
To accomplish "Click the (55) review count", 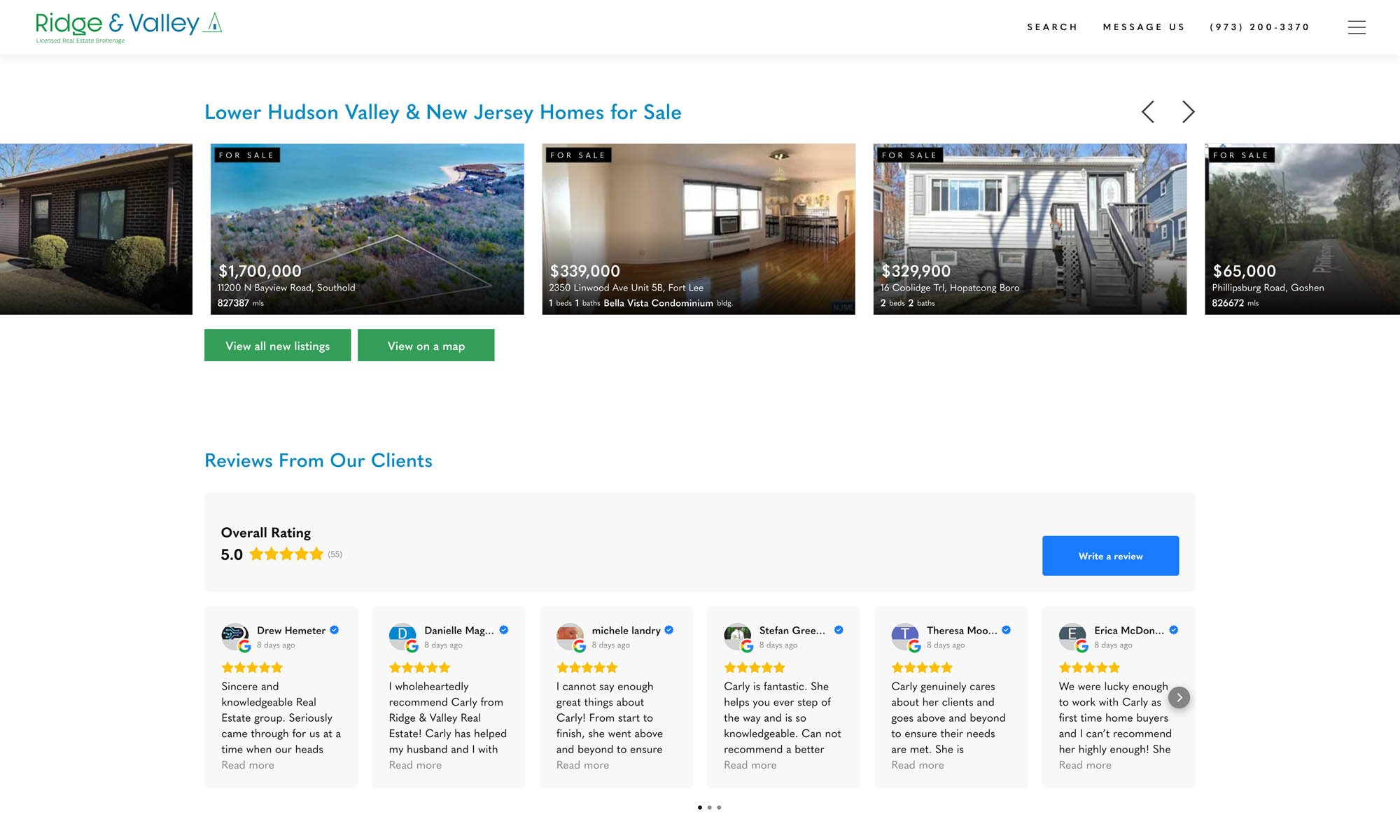I will pos(335,554).
